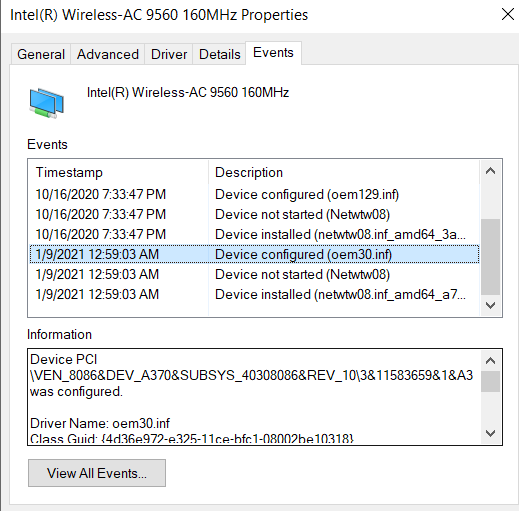Select 1/9/2021 Device not started (Netwtw08) event

pos(254,274)
